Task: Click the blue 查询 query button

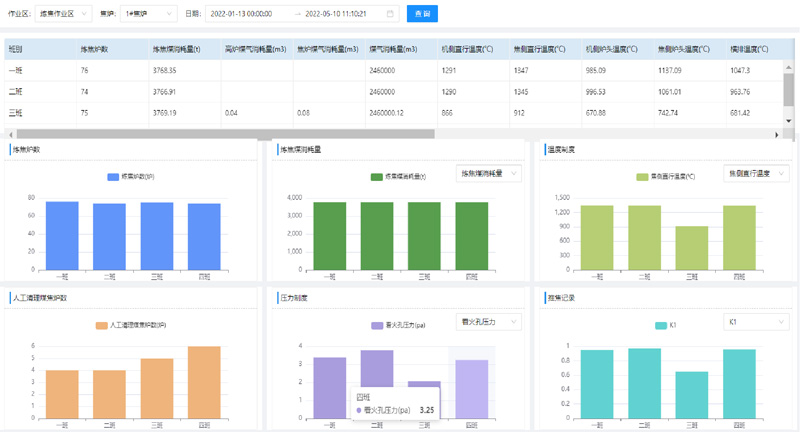Action: 422,14
